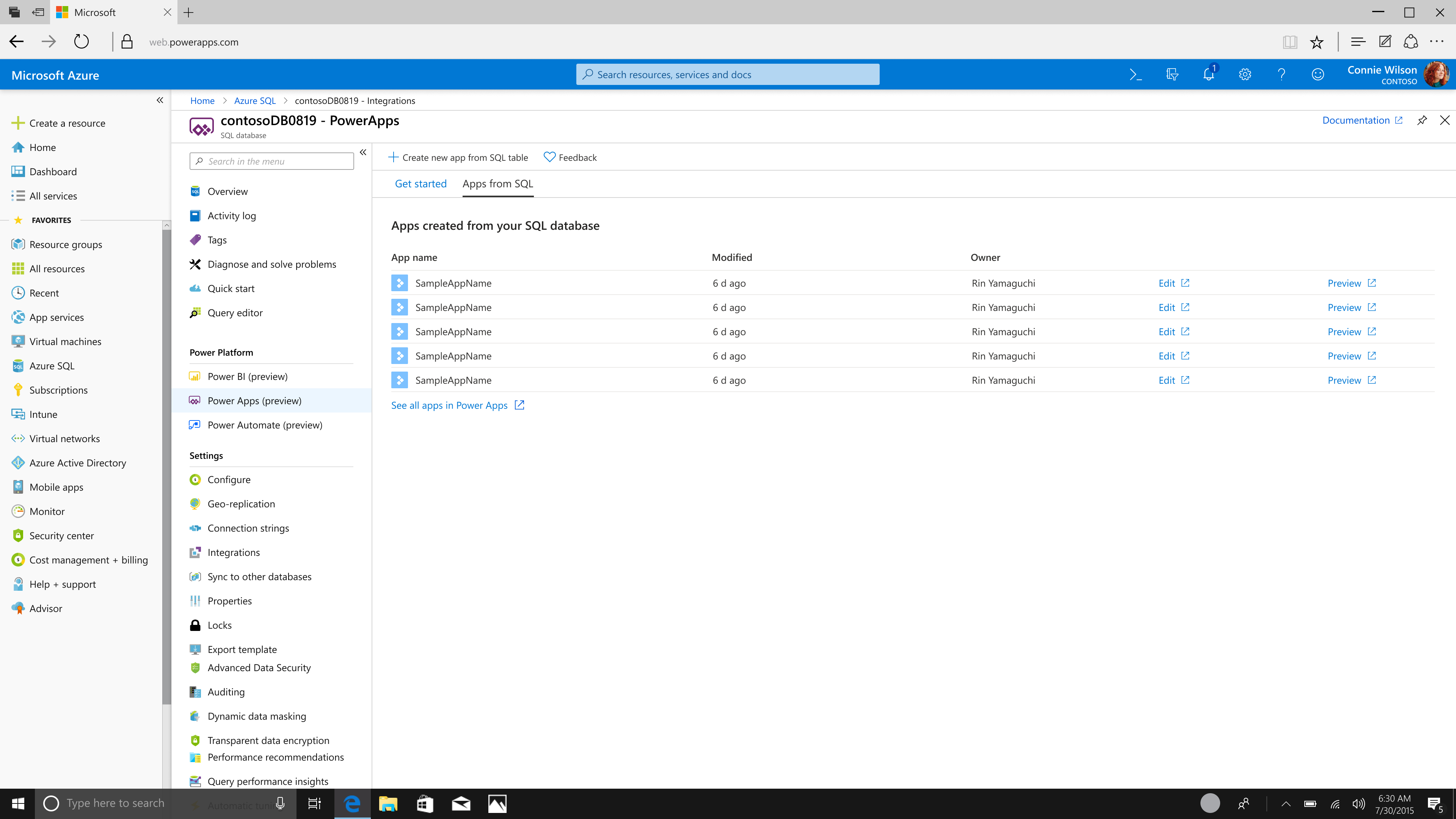Screen dimensions: 1456x819
Task: Switch to the Get started tab
Action: click(x=420, y=184)
